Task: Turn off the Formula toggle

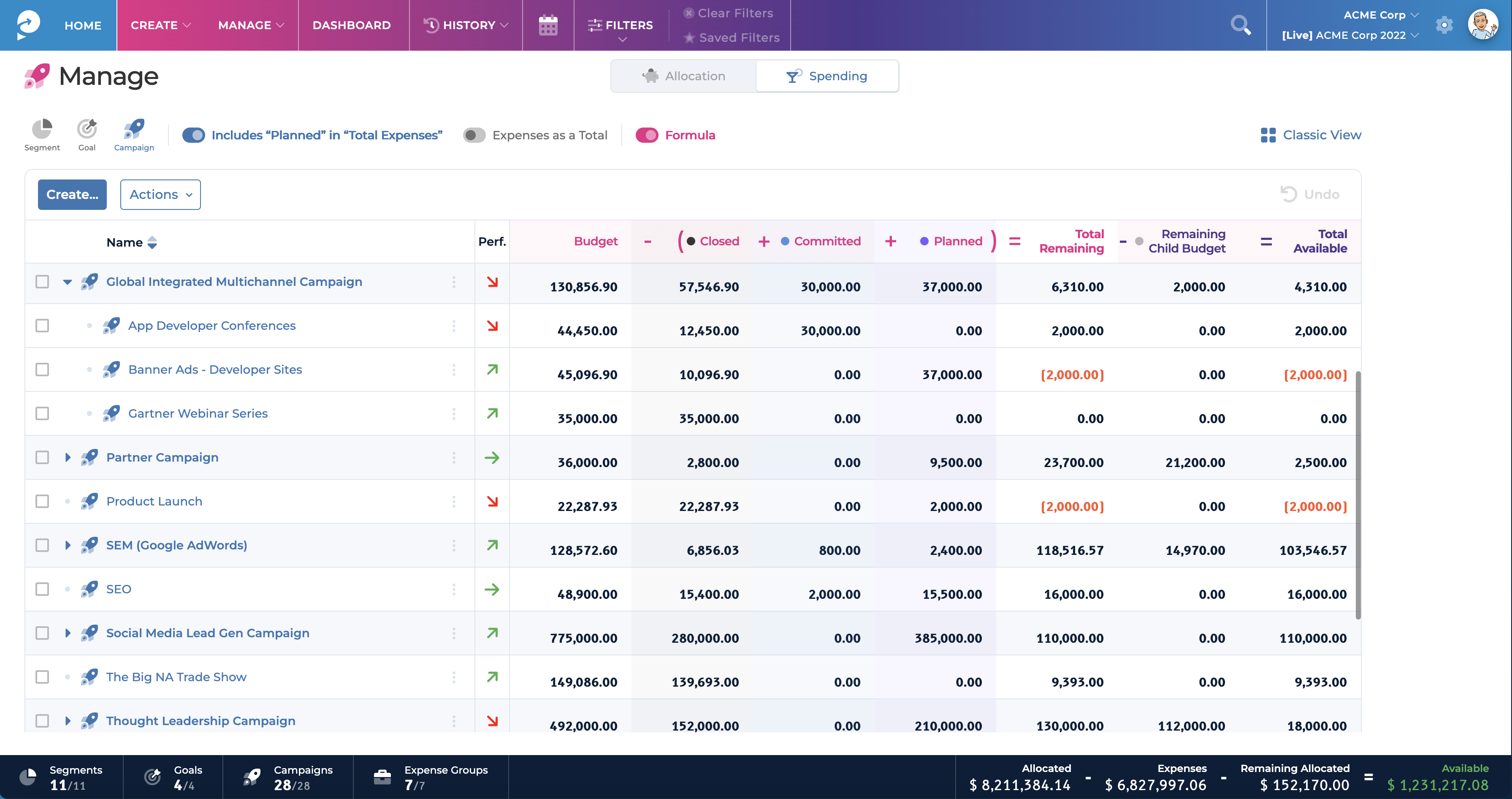Action: coord(647,135)
